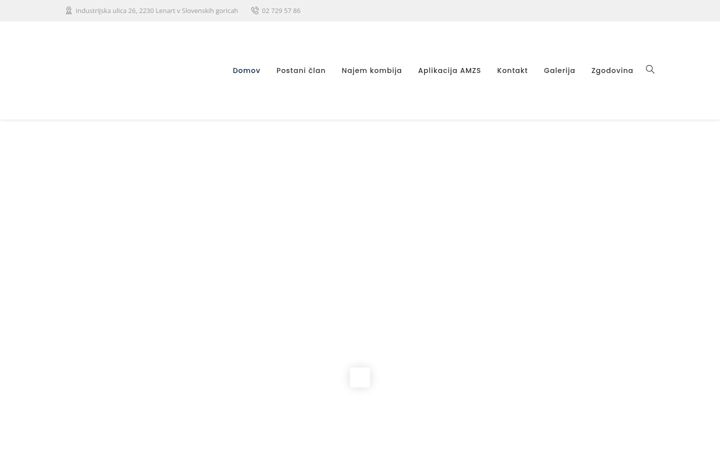Open the Postani član page
Viewport: 720px width, 450px height.
[x=301, y=70]
